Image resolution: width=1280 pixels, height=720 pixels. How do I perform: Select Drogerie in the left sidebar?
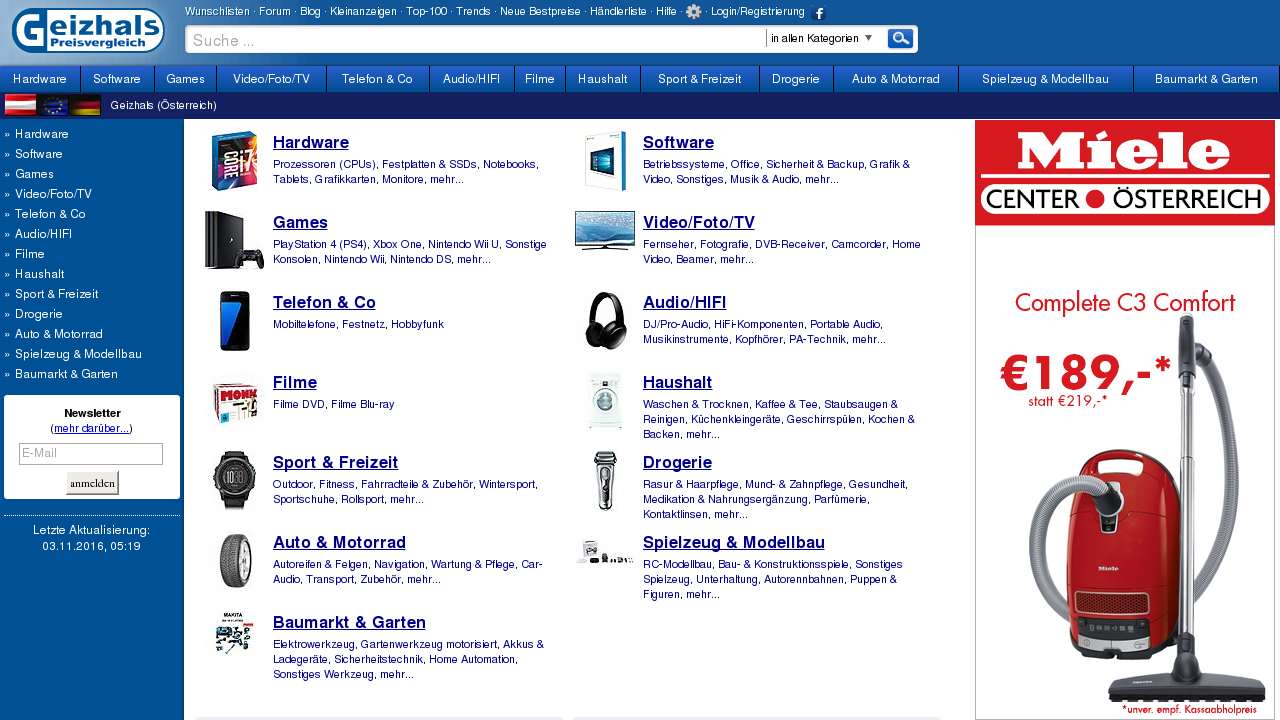pos(39,314)
